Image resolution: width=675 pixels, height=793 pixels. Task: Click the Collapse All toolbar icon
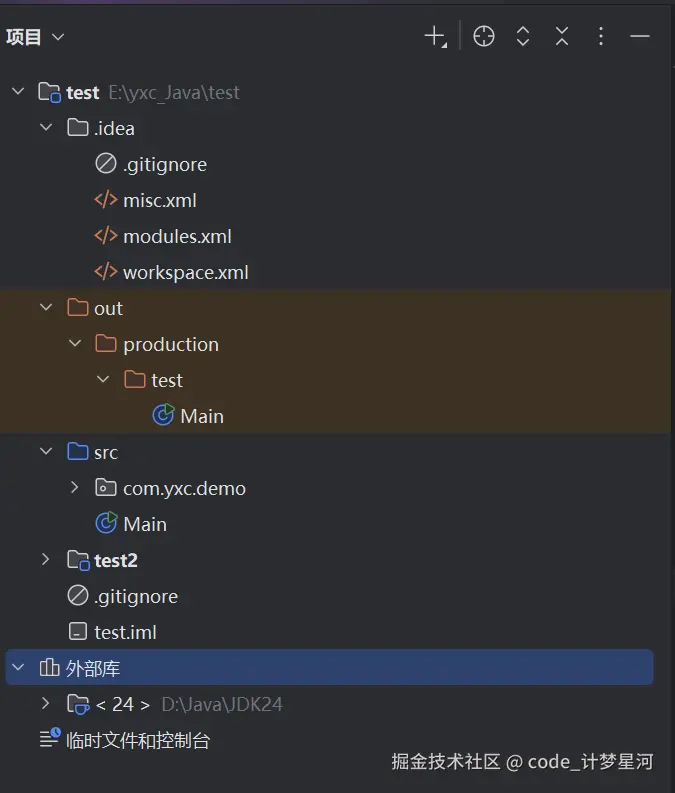(x=562, y=37)
